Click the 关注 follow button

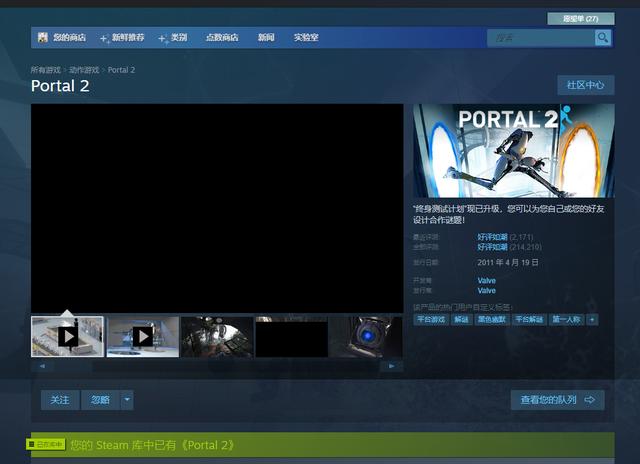point(60,400)
